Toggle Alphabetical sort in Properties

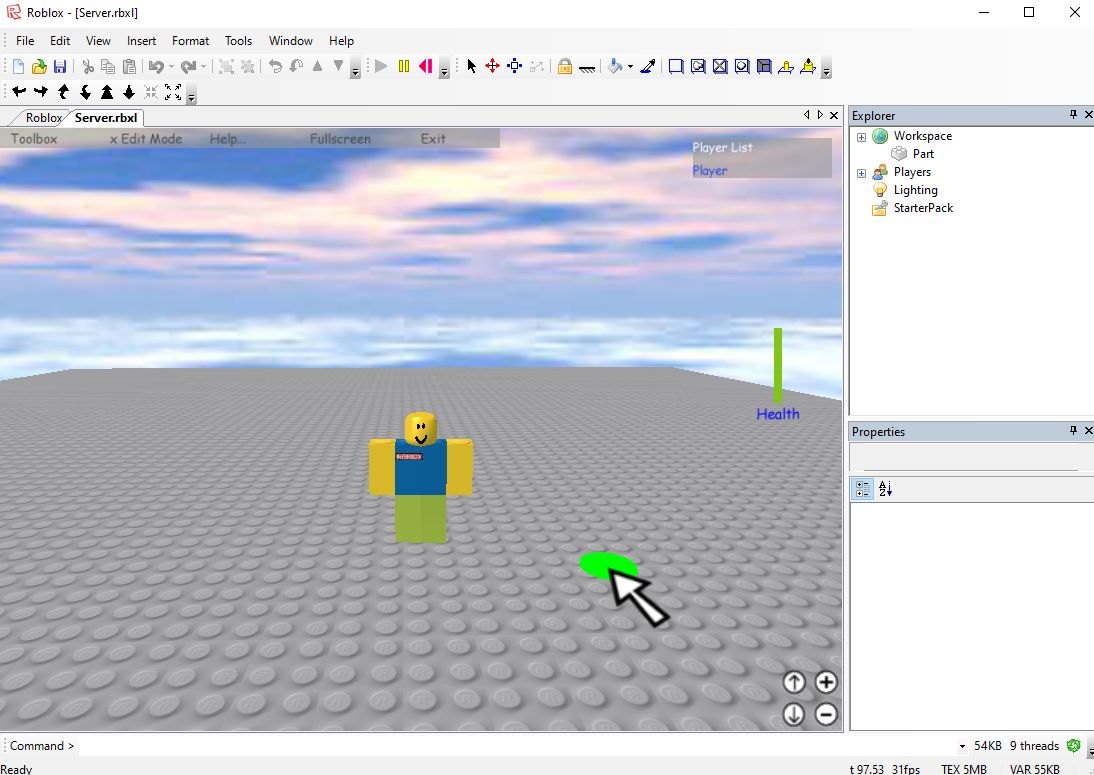[x=885, y=489]
